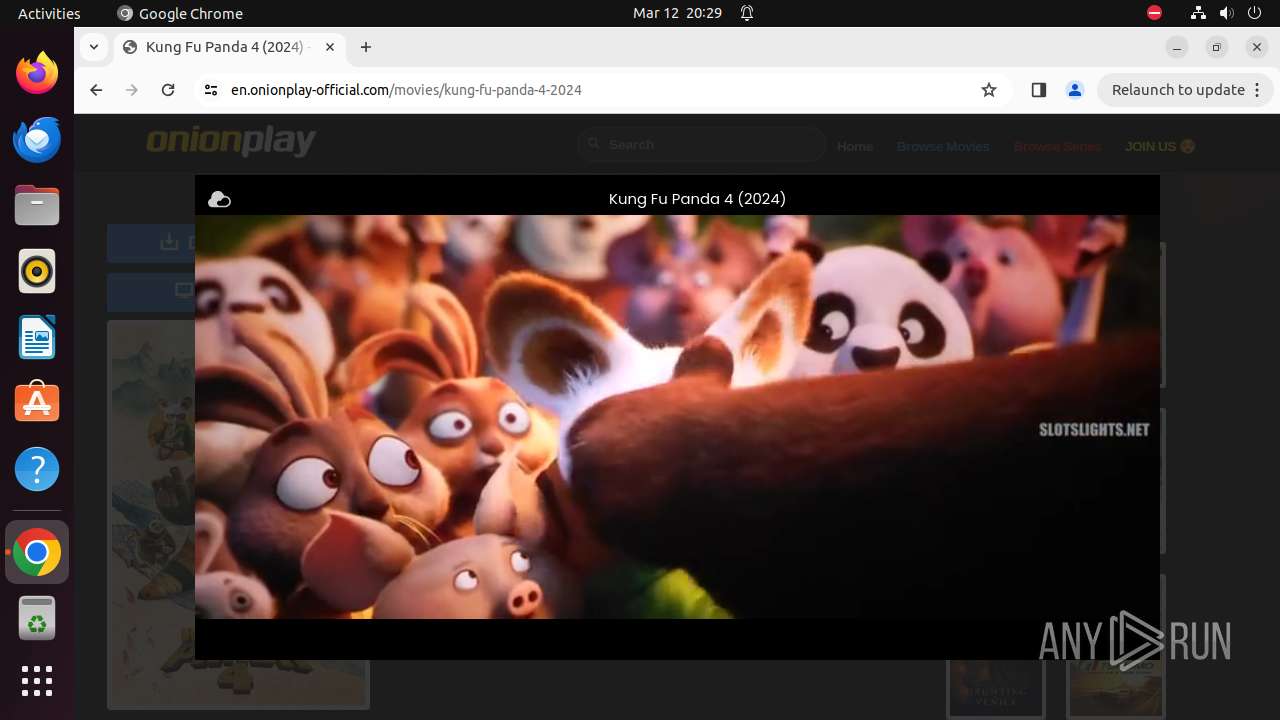The width and height of the screenshot is (1280, 720).
Task: Open Ubuntu Software from the dock
Action: (x=37, y=403)
